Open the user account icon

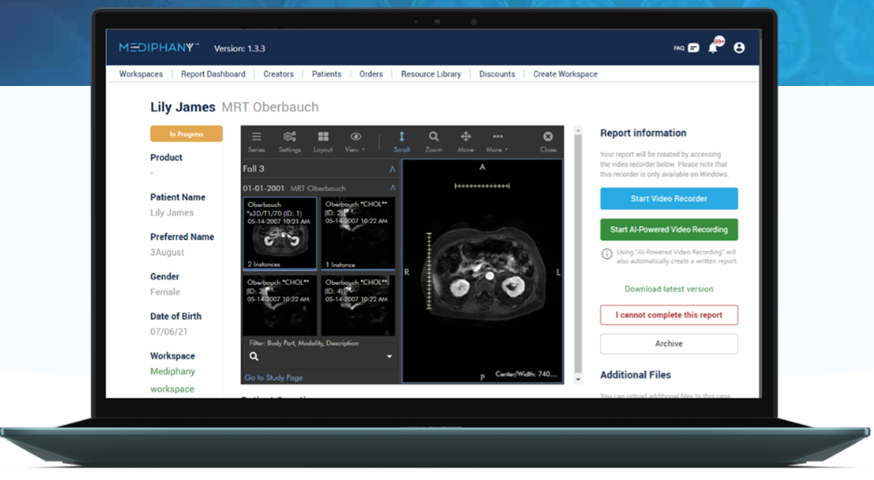(x=739, y=48)
